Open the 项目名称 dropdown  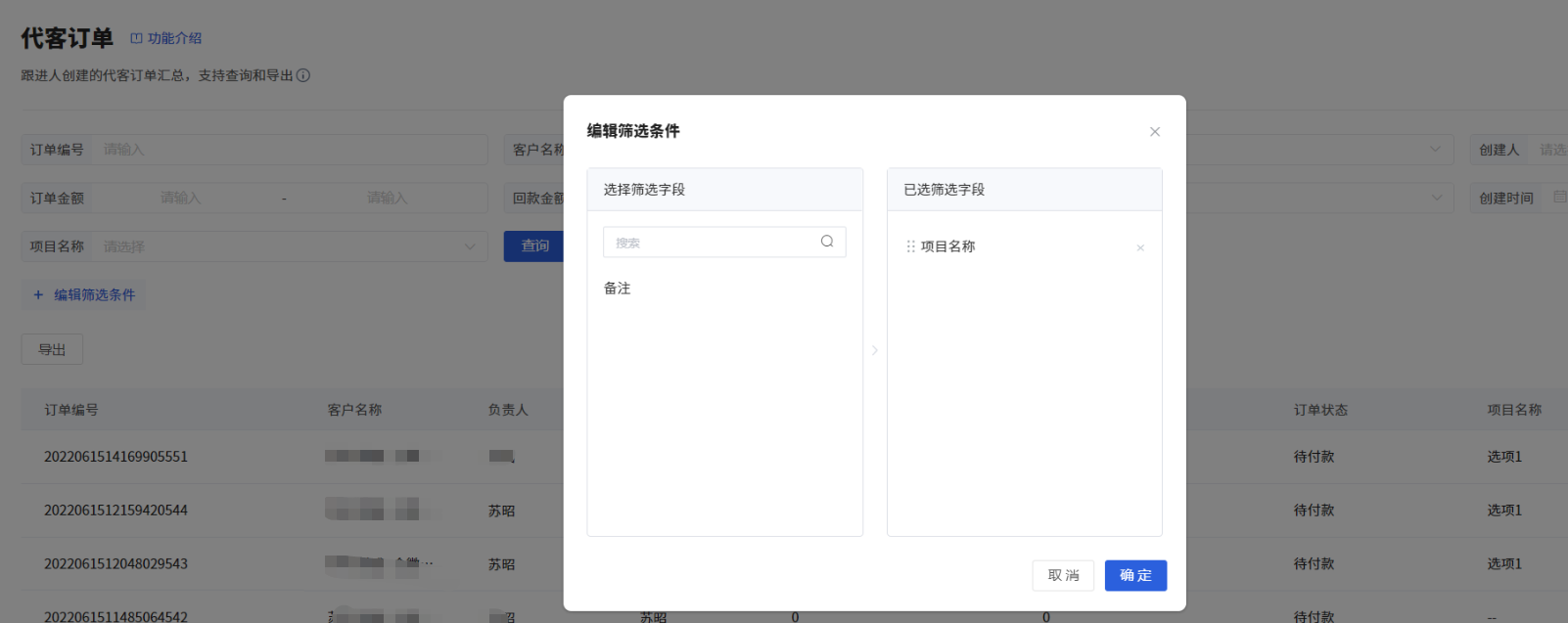click(x=292, y=246)
